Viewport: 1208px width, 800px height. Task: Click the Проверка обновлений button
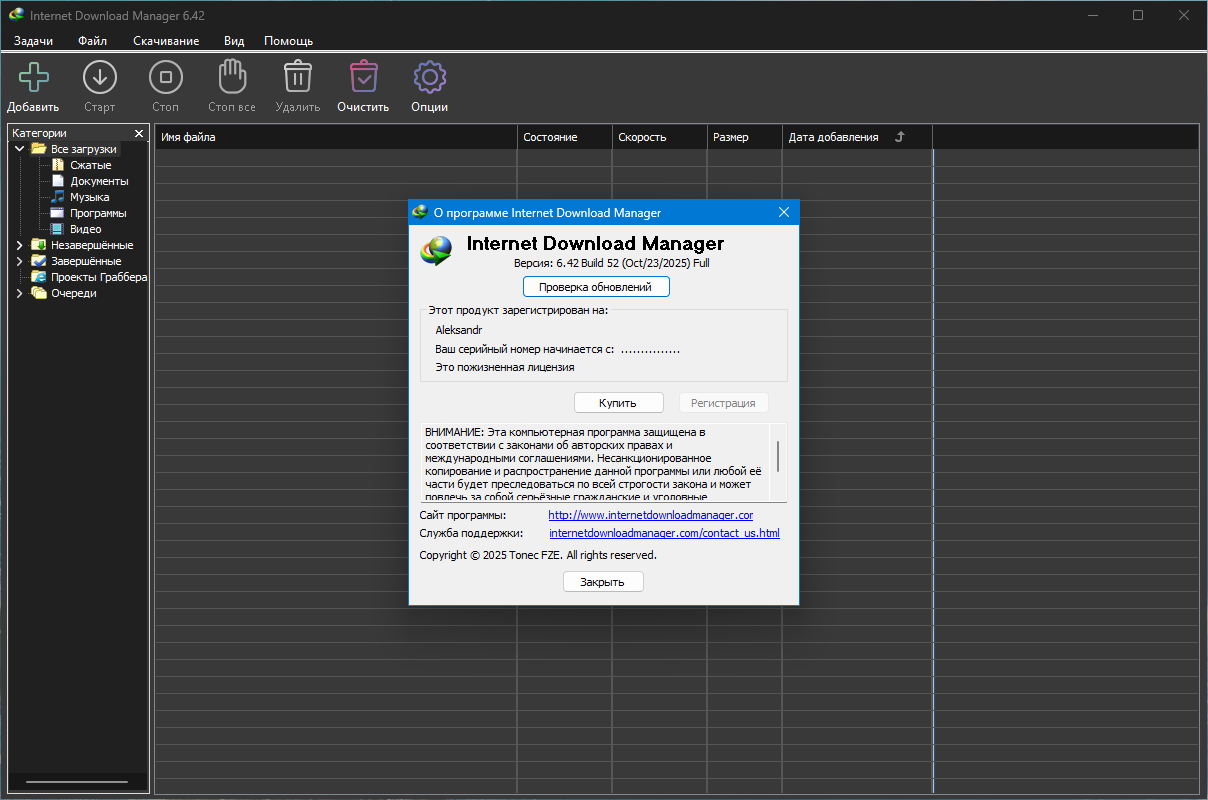point(595,287)
